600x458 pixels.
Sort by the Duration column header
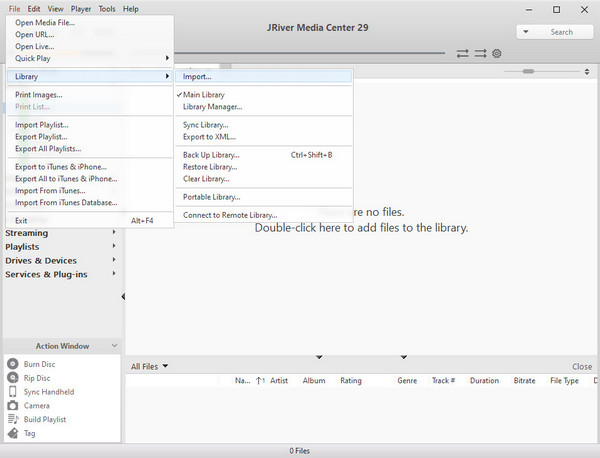click(x=484, y=380)
